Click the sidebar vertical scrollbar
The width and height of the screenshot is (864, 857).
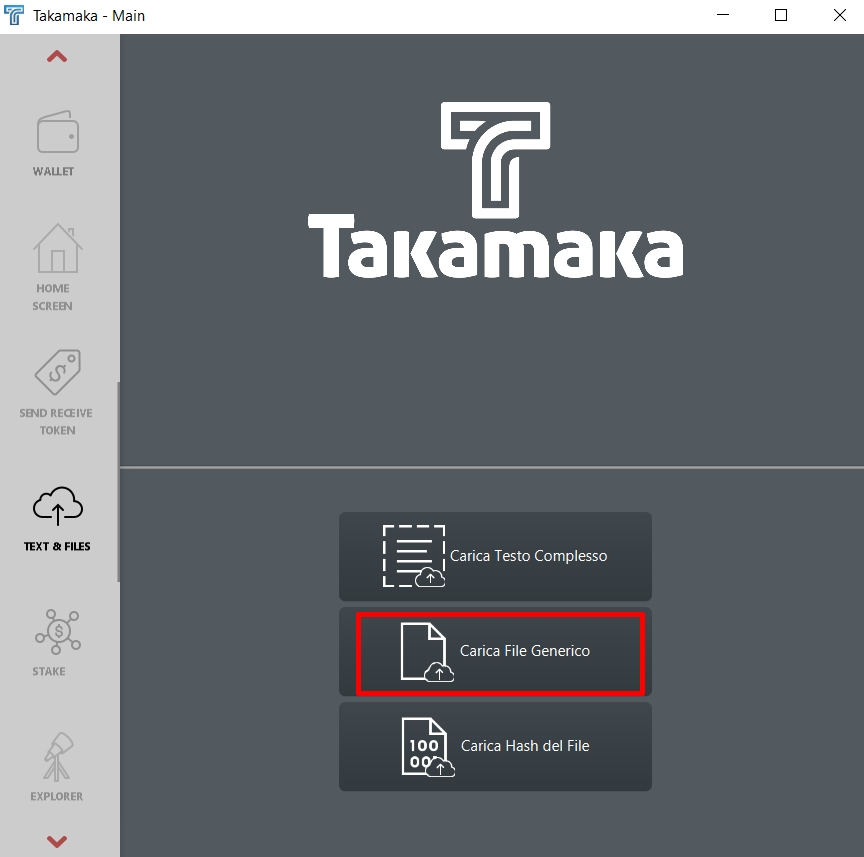tap(118, 482)
